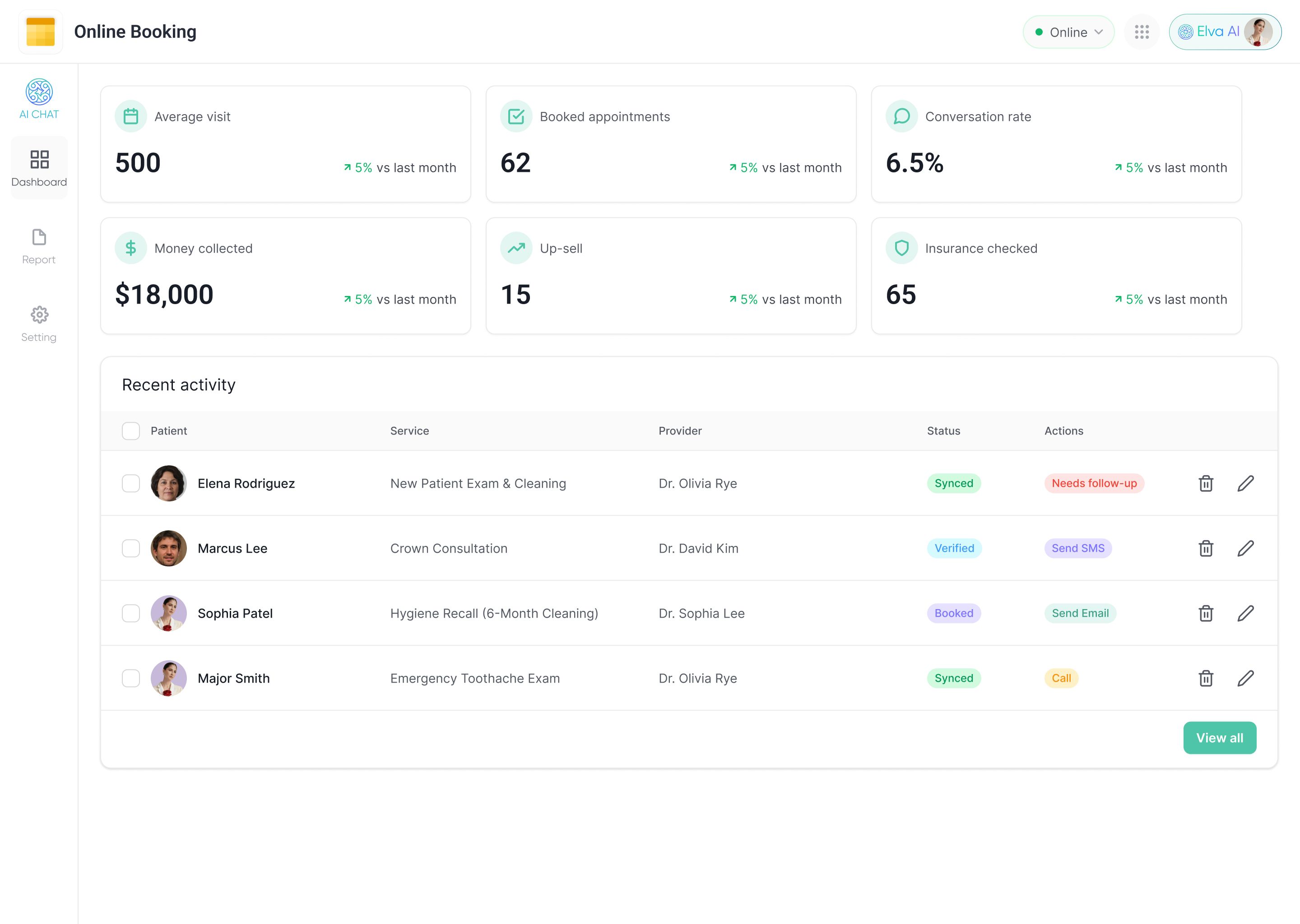Click the Online Booking yellow logo
The height and width of the screenshot is (924, 1300).
41,32
